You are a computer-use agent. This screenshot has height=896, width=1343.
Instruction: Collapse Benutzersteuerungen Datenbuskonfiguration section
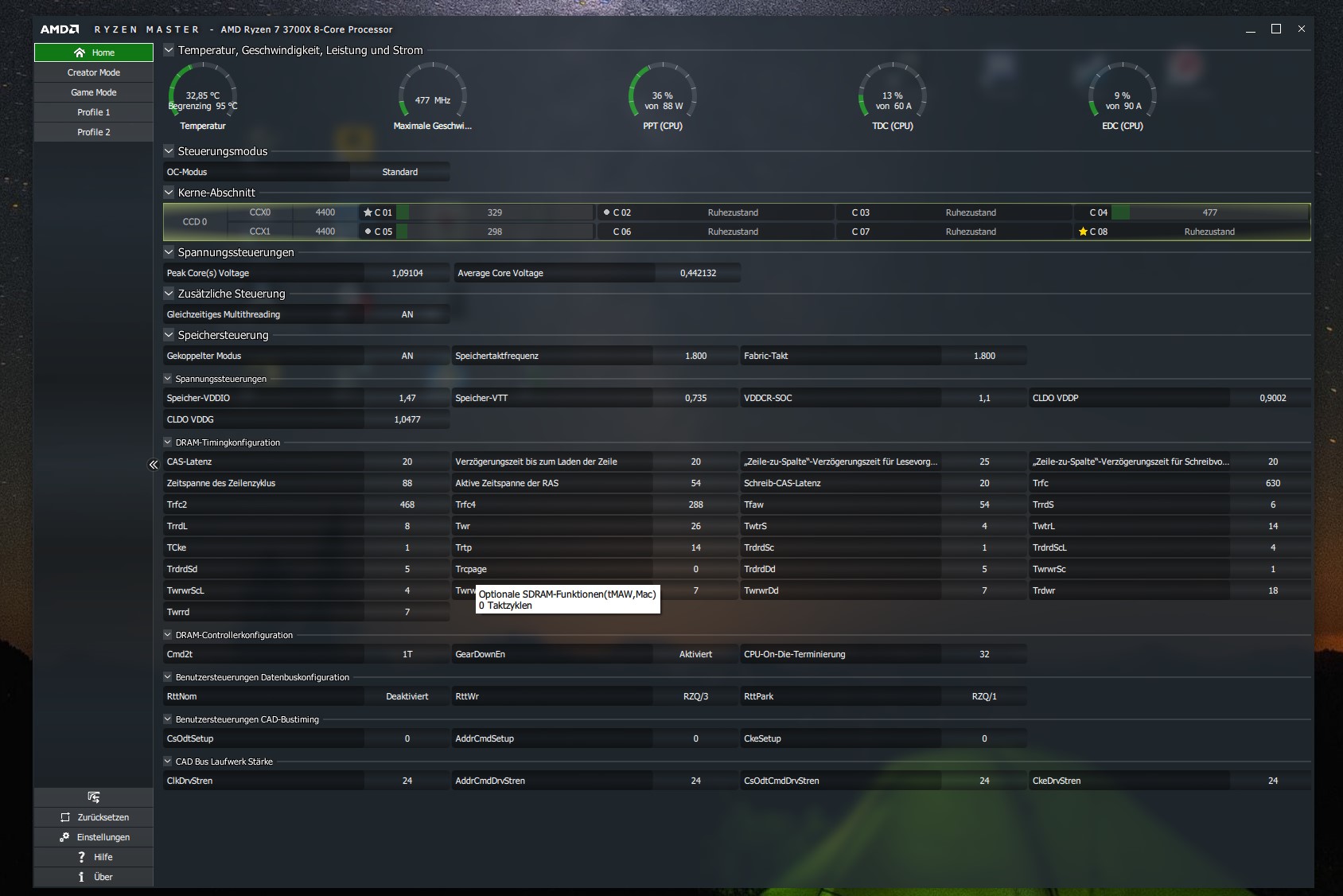[x=168, y=677]
